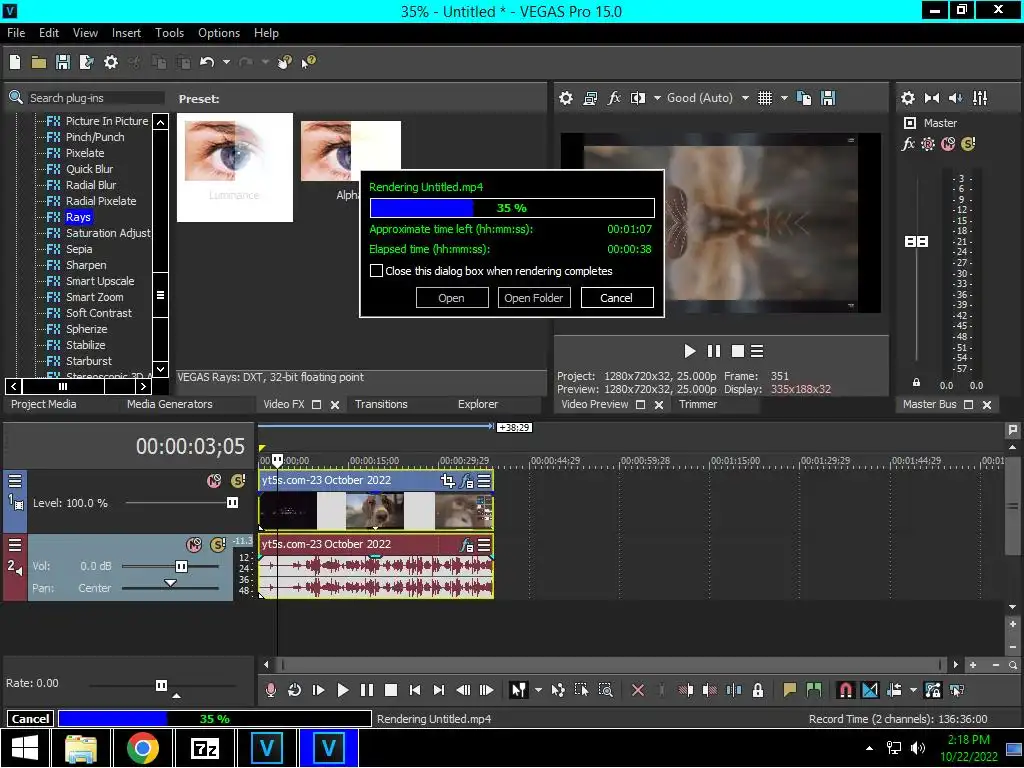
Task: Switch to the Transitions tab
Action: pos(381,404)
